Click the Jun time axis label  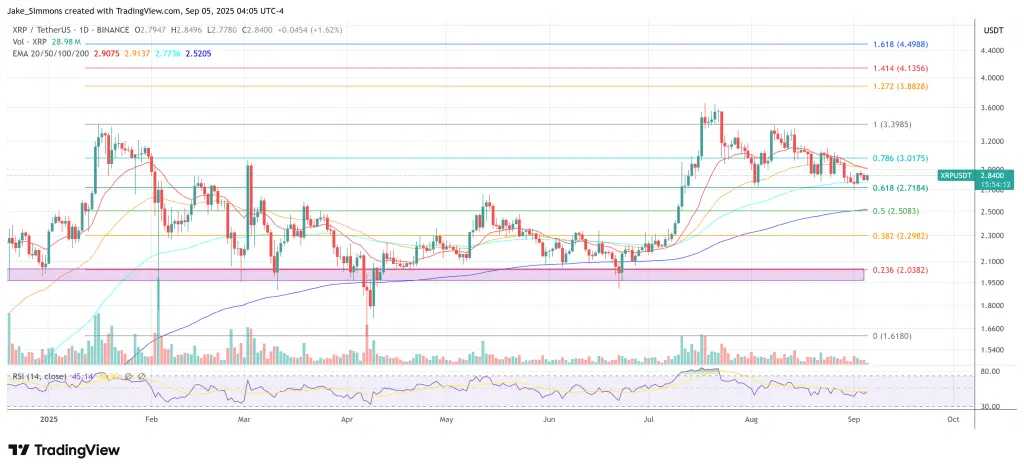tap(550, 418)
